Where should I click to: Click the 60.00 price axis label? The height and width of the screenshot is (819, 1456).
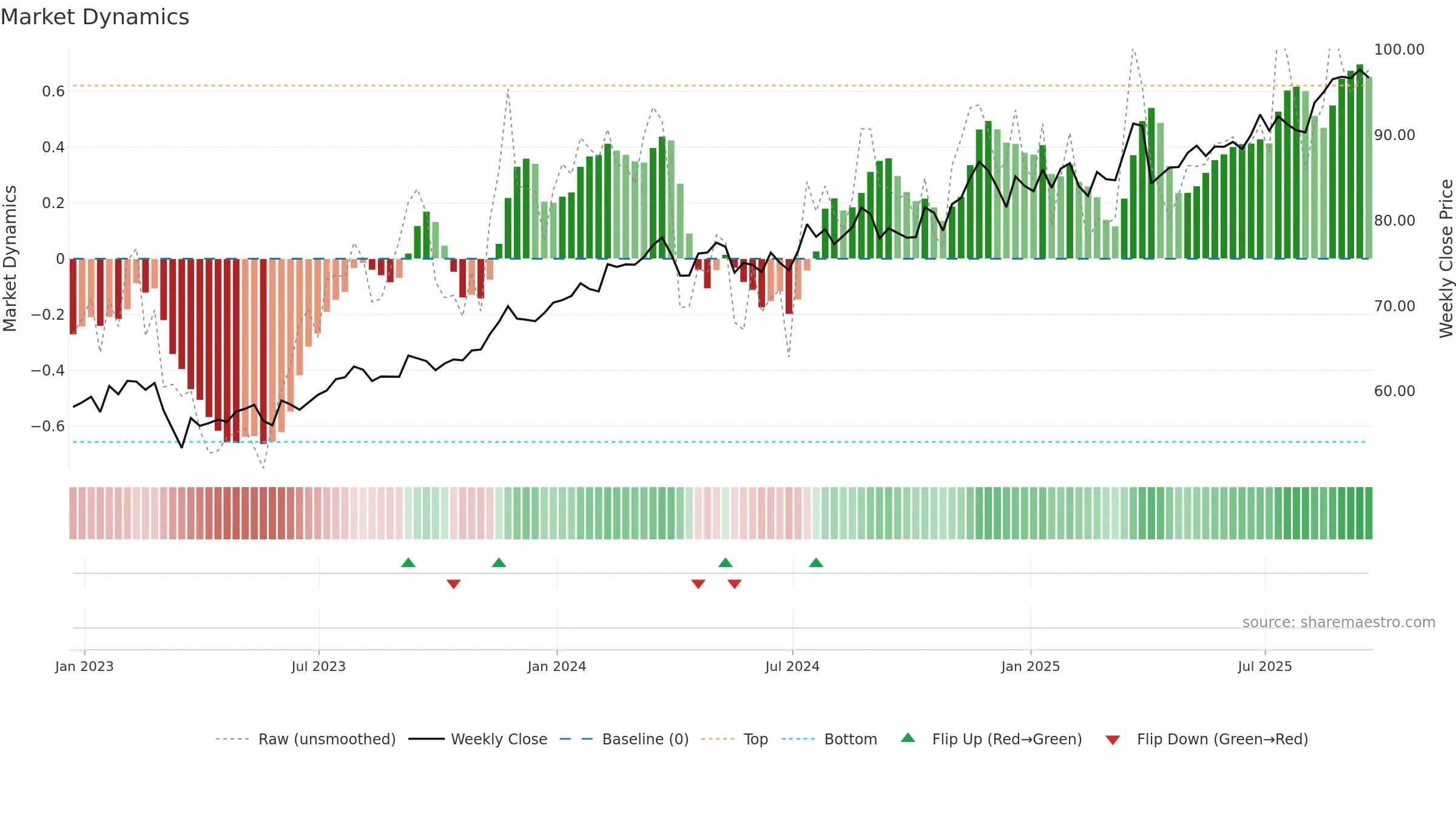(x=1395, y=391)
